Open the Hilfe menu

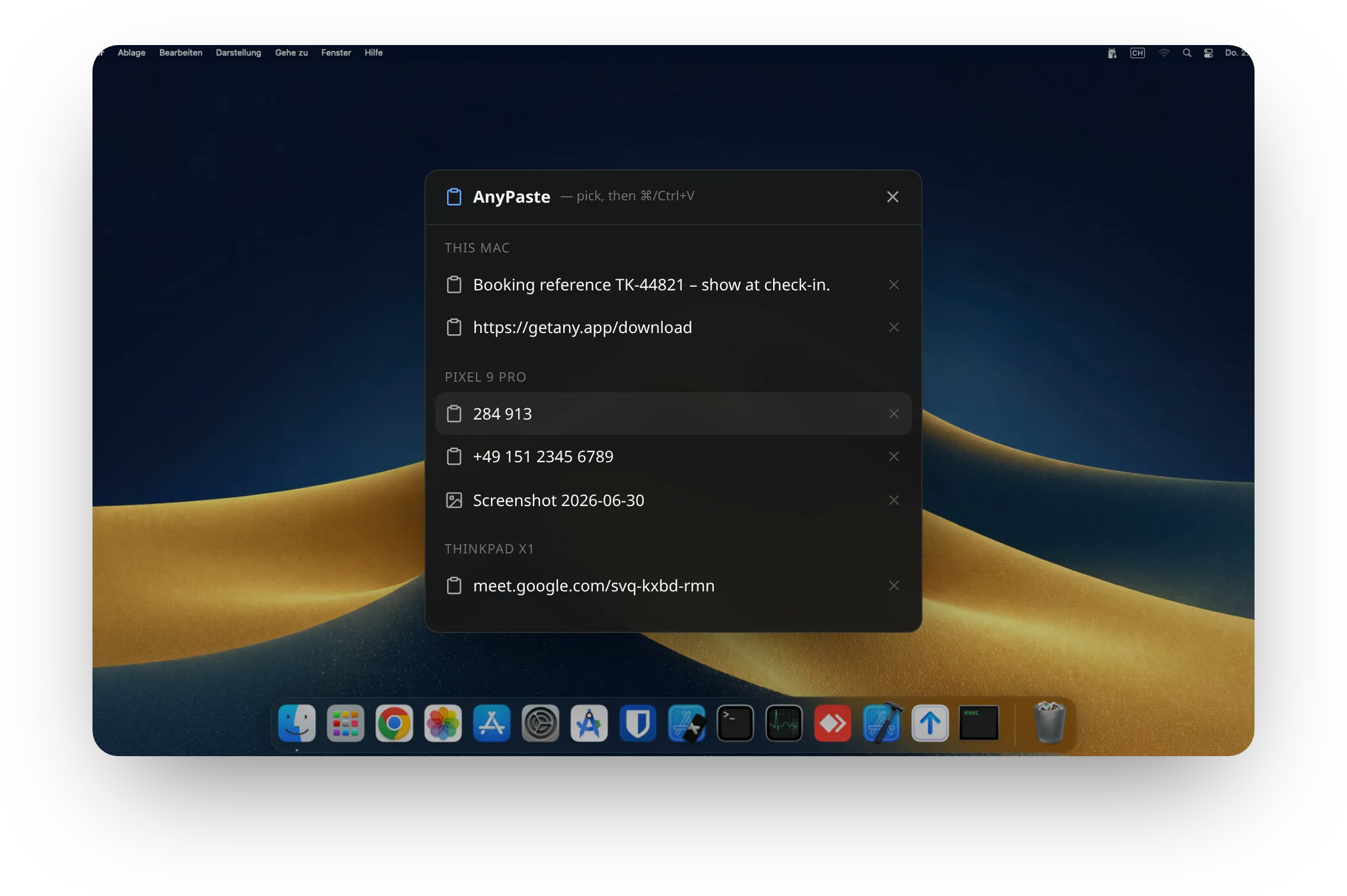[374, 53]
